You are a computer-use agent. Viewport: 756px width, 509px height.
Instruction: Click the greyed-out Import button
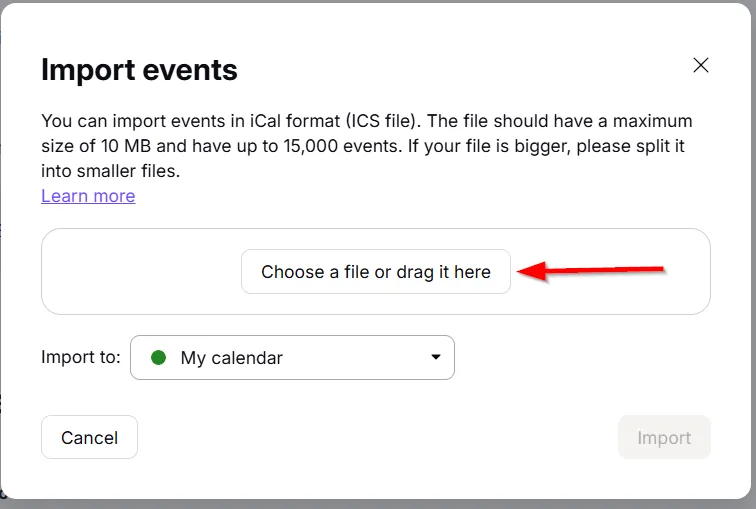(664, 438)
